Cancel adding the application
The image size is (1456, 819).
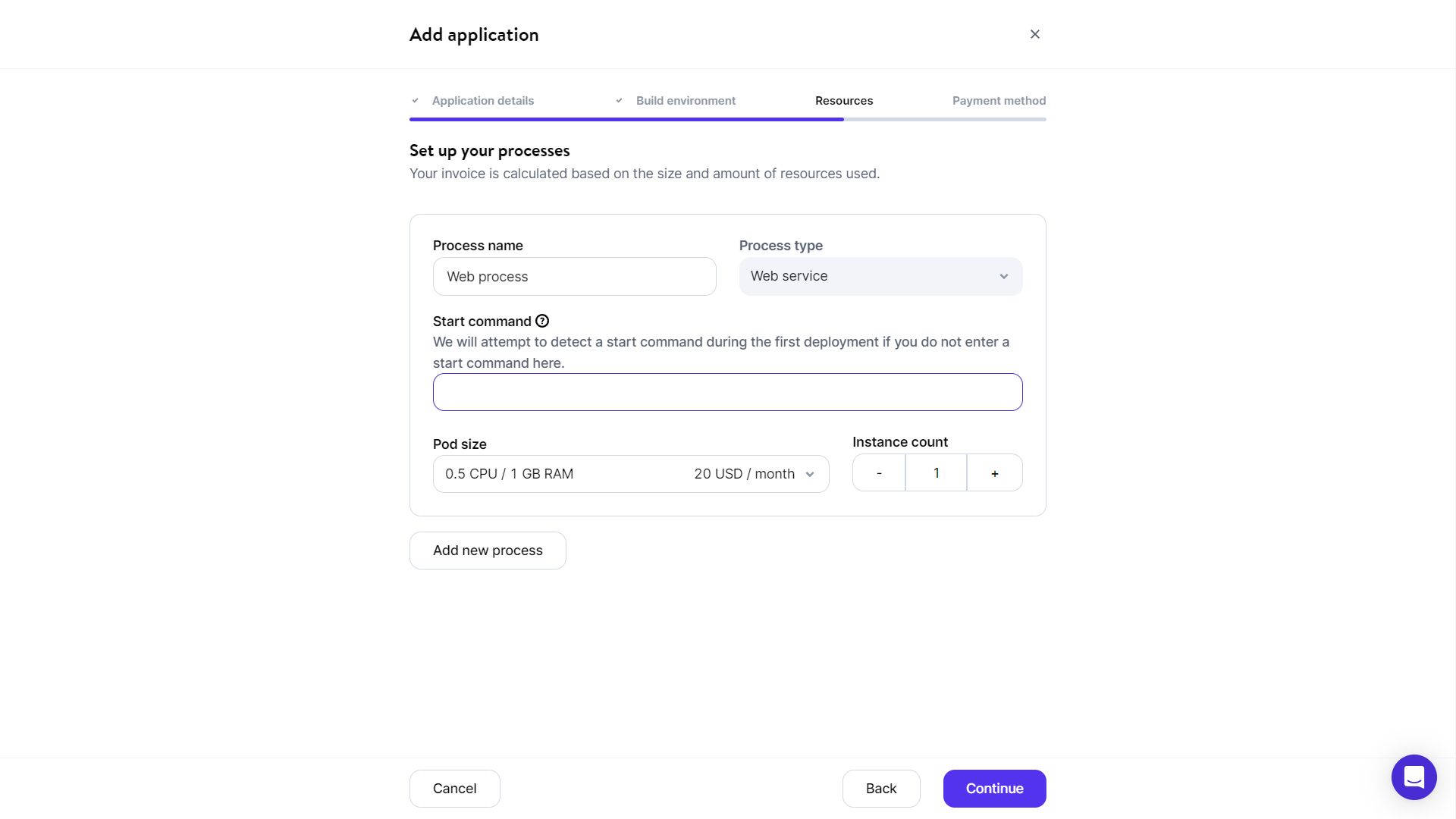coord(454,789)
